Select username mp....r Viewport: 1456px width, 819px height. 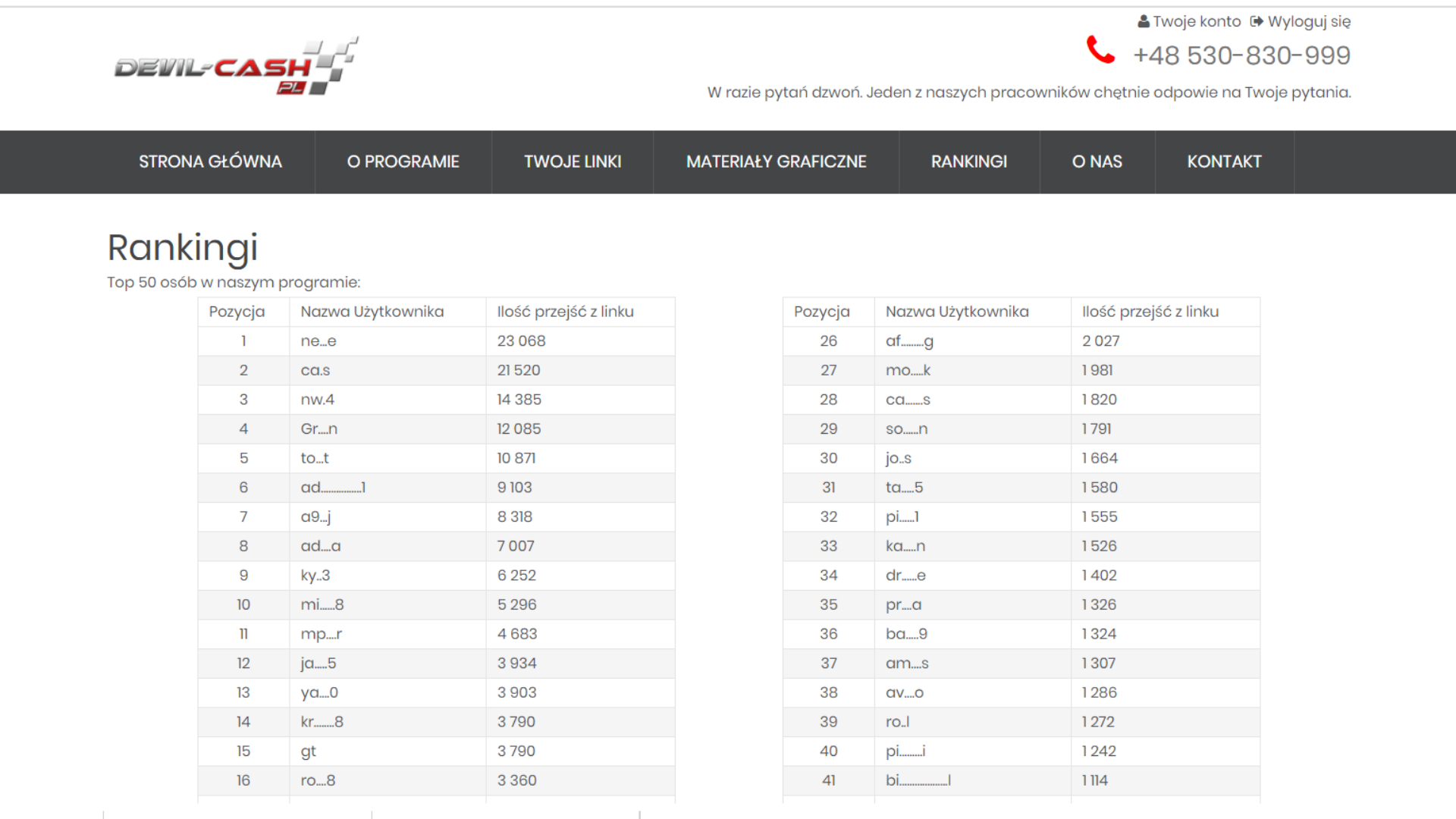tap(322, 635)
